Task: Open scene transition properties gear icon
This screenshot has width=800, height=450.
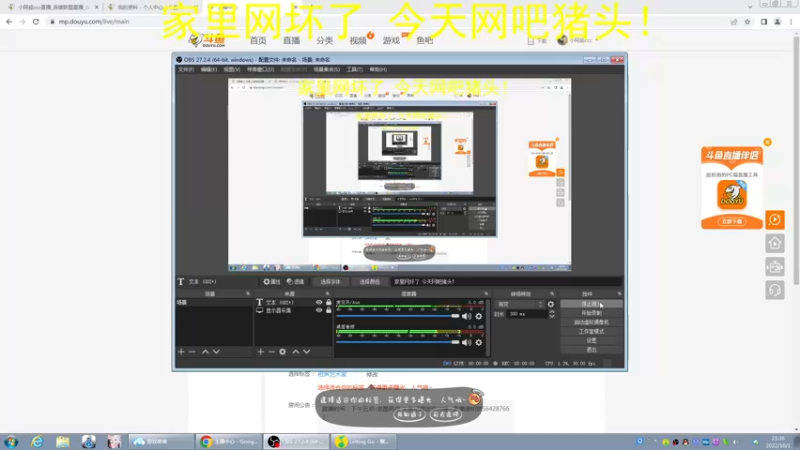Action: point(551,304)
